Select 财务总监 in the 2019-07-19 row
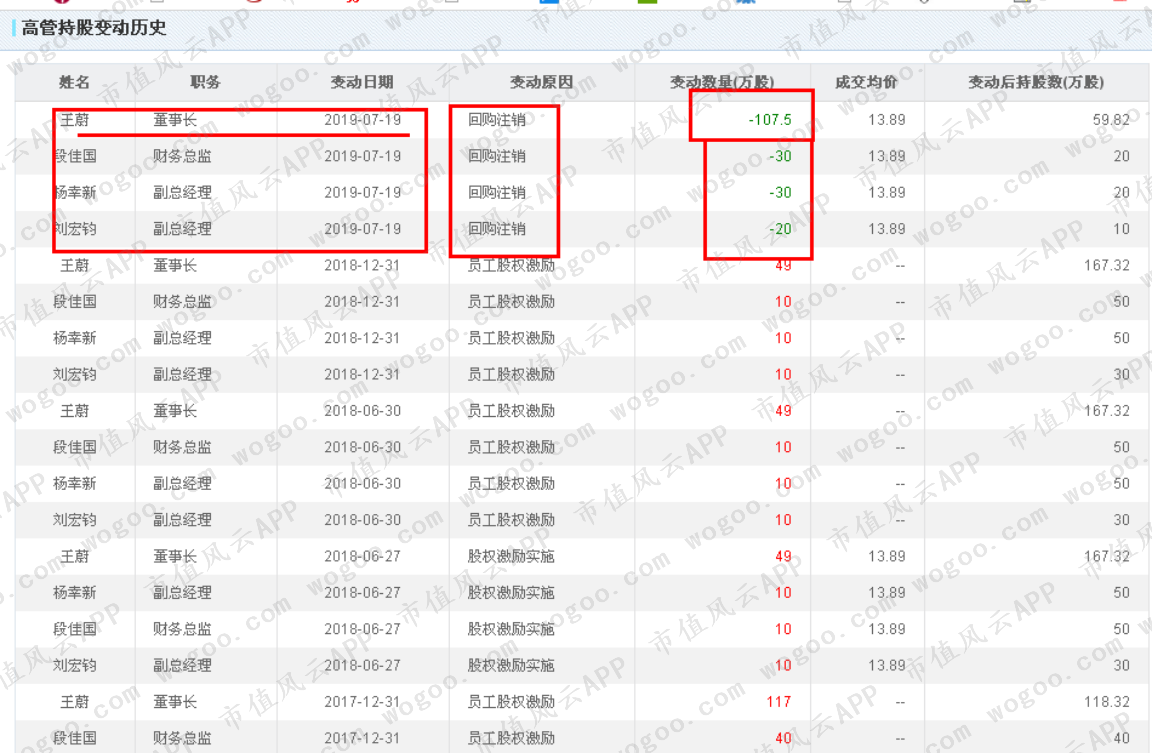The height and width of the screenshot is (753, 1152). click(182, 156)
